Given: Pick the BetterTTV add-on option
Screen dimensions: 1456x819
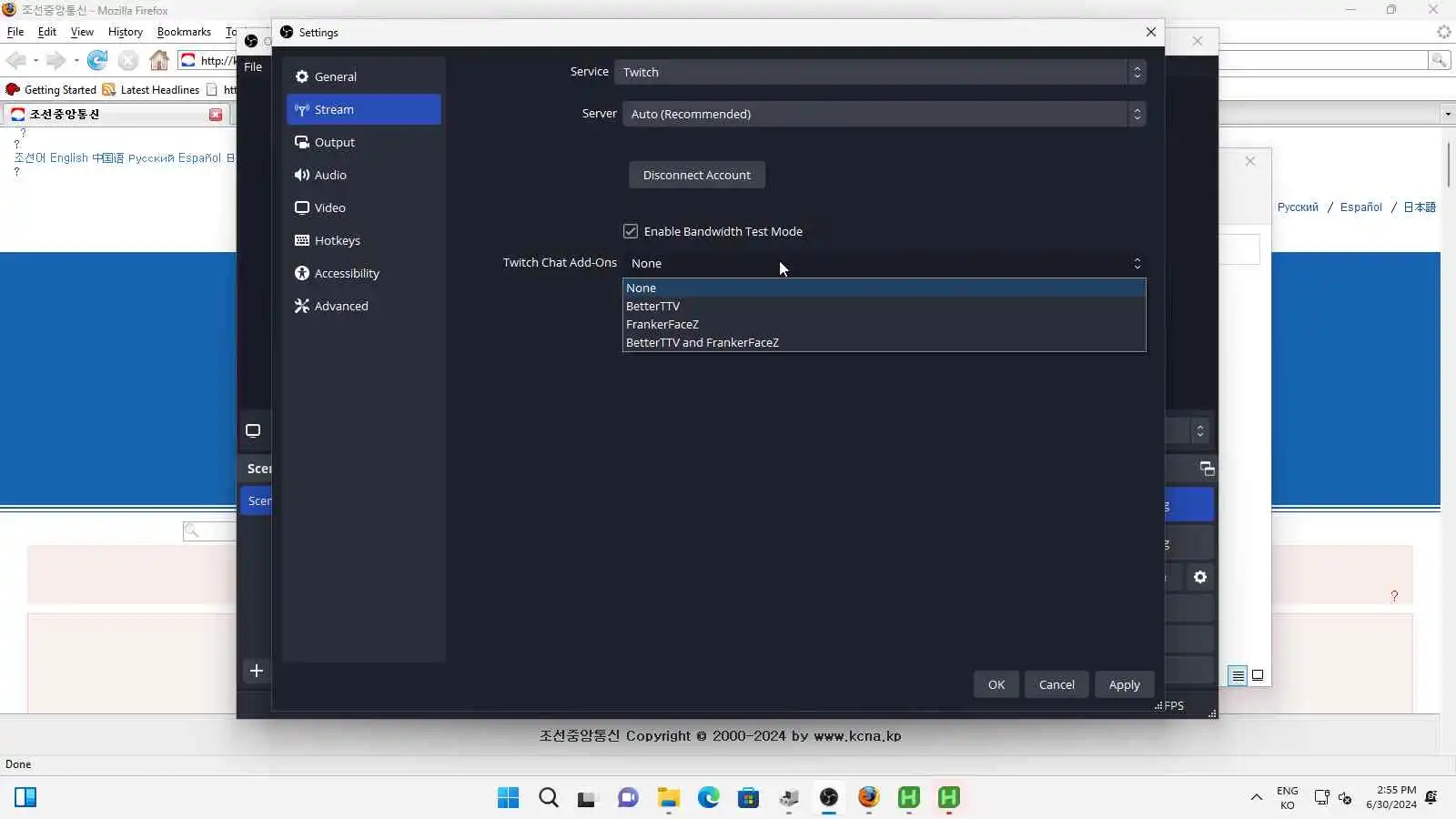Looking at the screenshot, I should coord(884,306).
